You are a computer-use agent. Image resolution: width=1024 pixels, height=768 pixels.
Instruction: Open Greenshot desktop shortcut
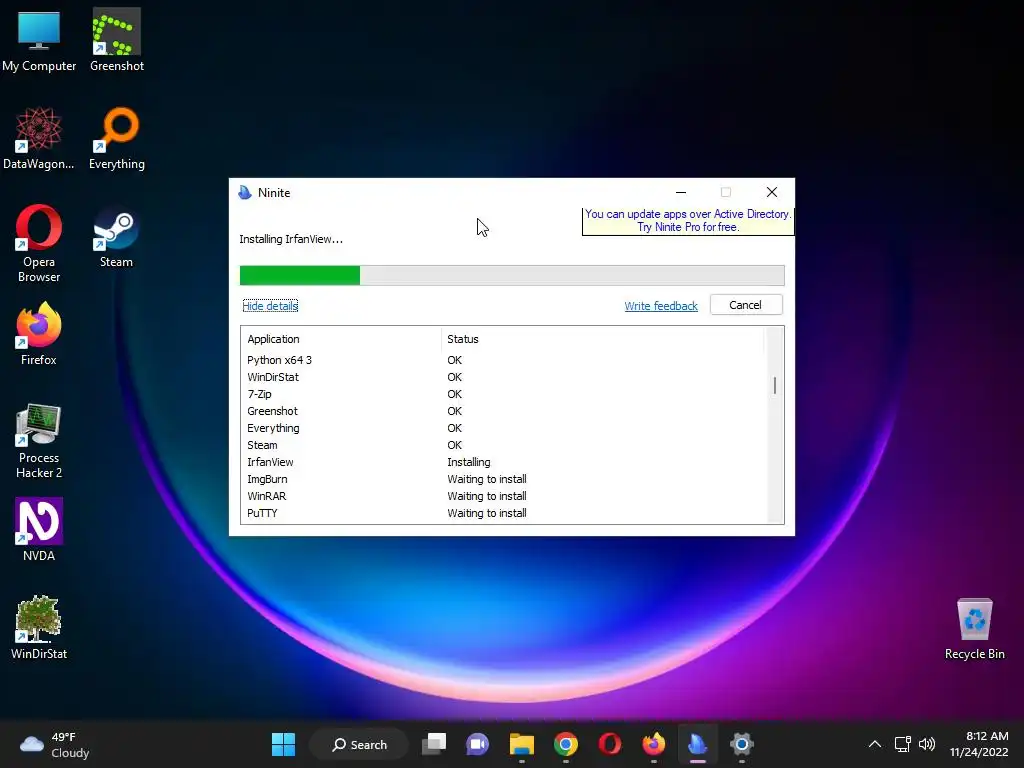(117, 40)
